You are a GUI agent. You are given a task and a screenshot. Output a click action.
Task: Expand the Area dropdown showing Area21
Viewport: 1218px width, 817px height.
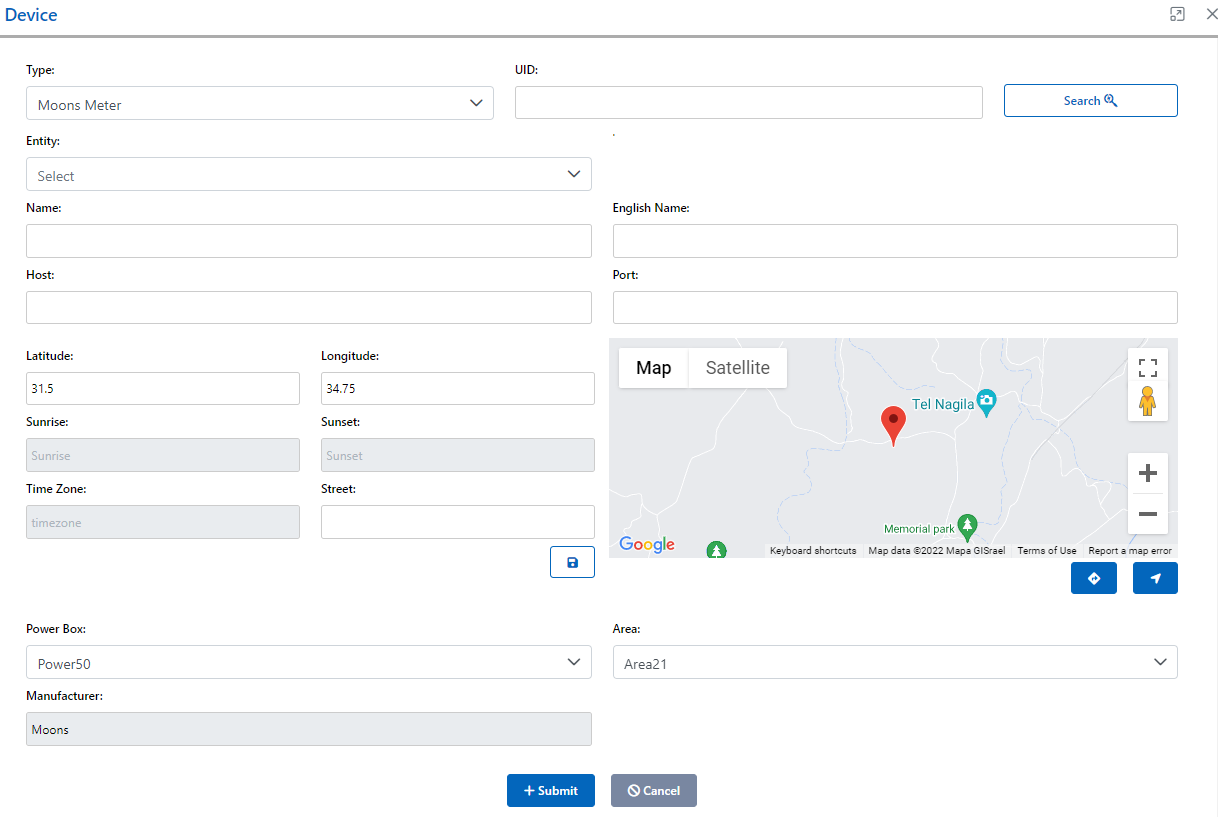(894, 662)
